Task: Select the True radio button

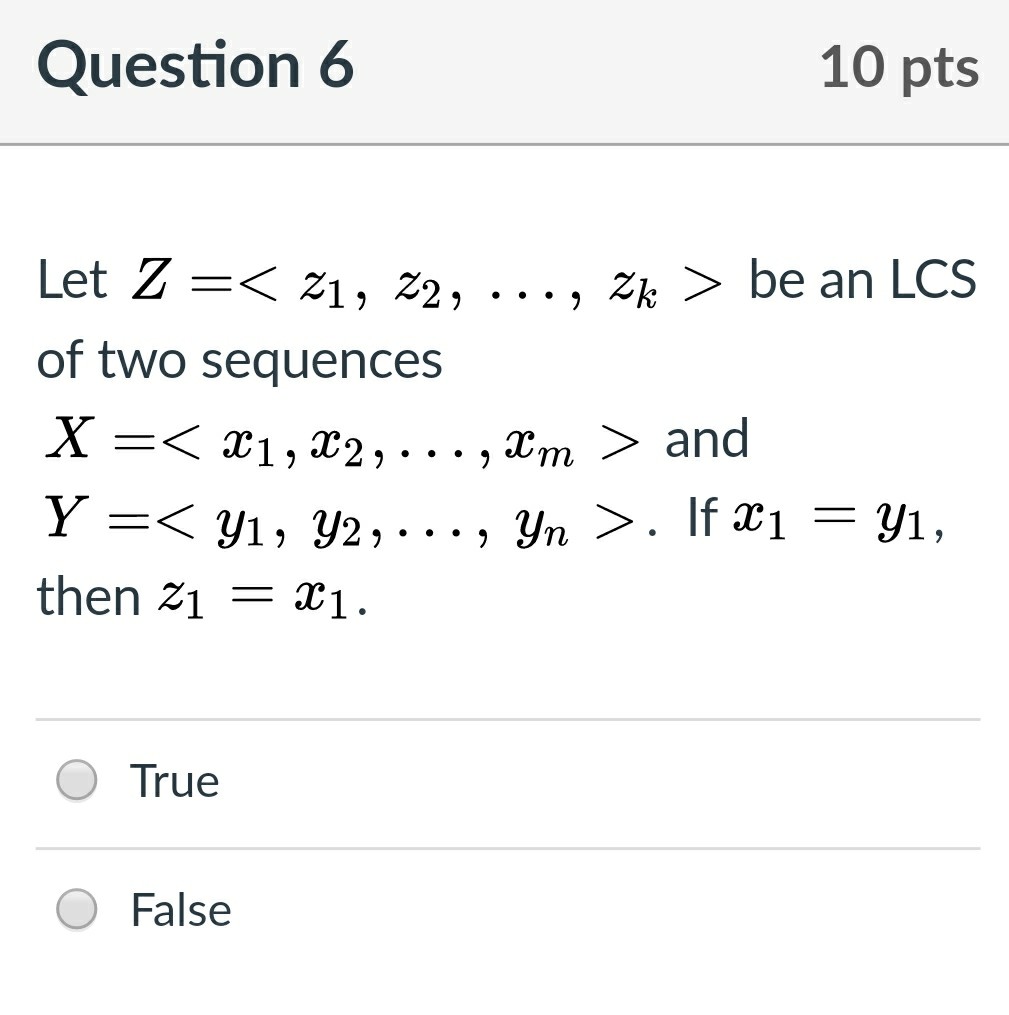Action: click(x=77, y=780)
